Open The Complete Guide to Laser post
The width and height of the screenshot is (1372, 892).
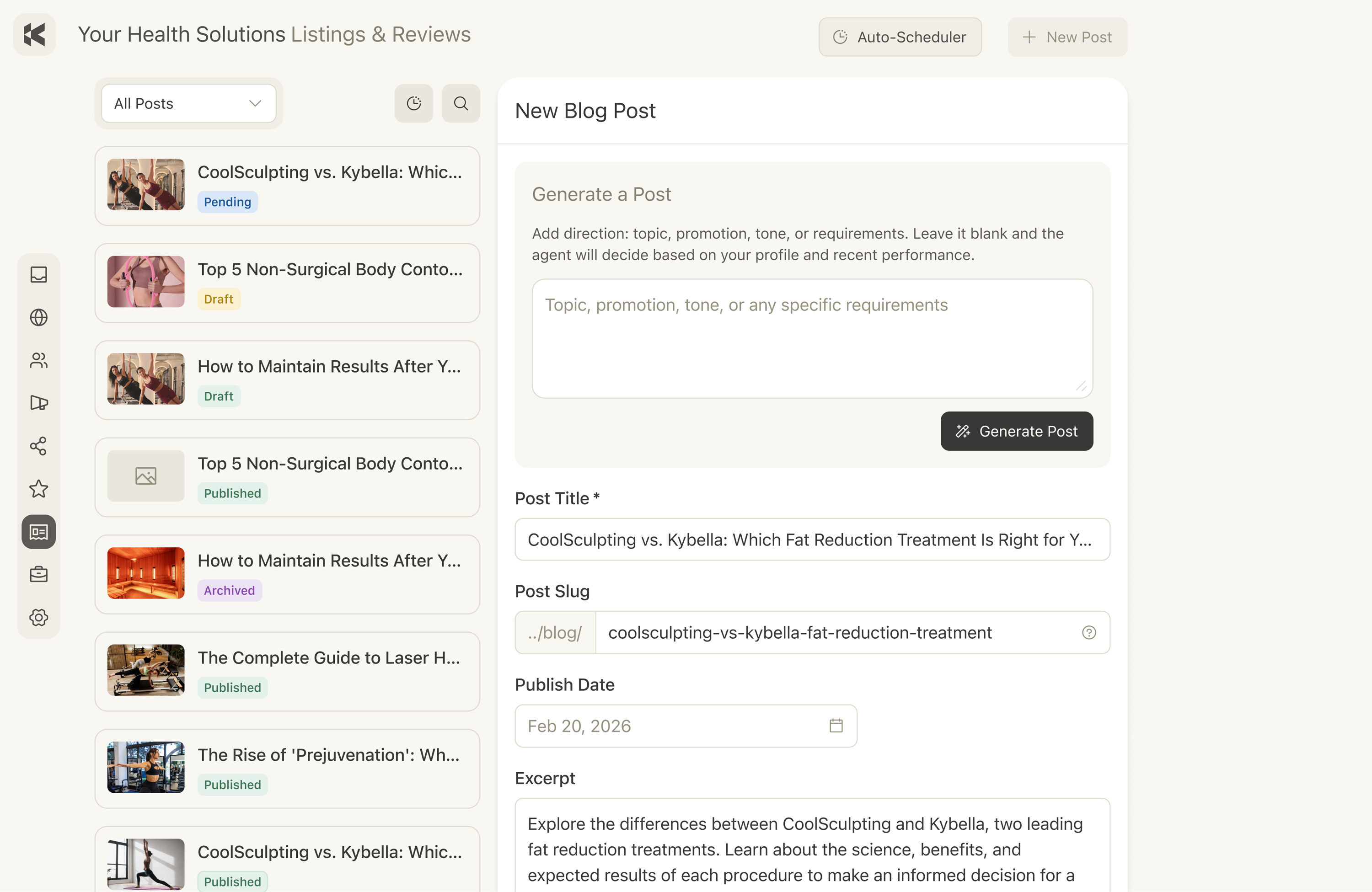pyautogui.click(x=287, y=672)
